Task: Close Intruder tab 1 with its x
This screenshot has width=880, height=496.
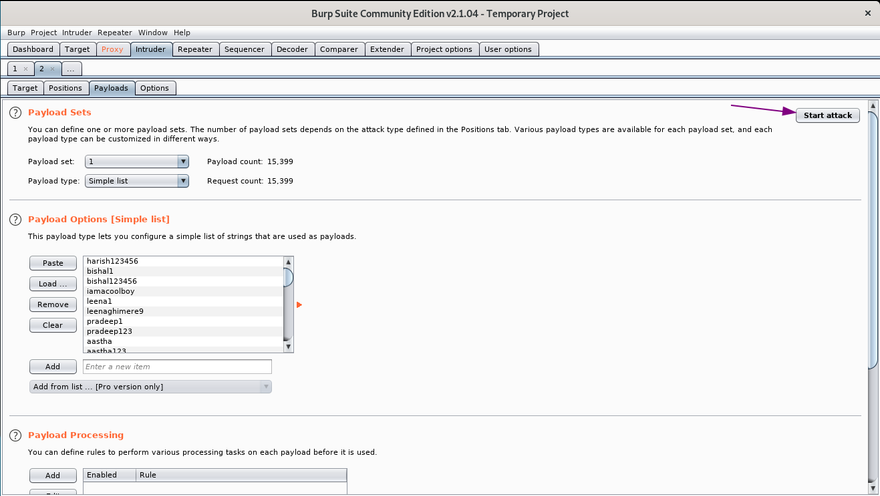Action: point(25,69)
